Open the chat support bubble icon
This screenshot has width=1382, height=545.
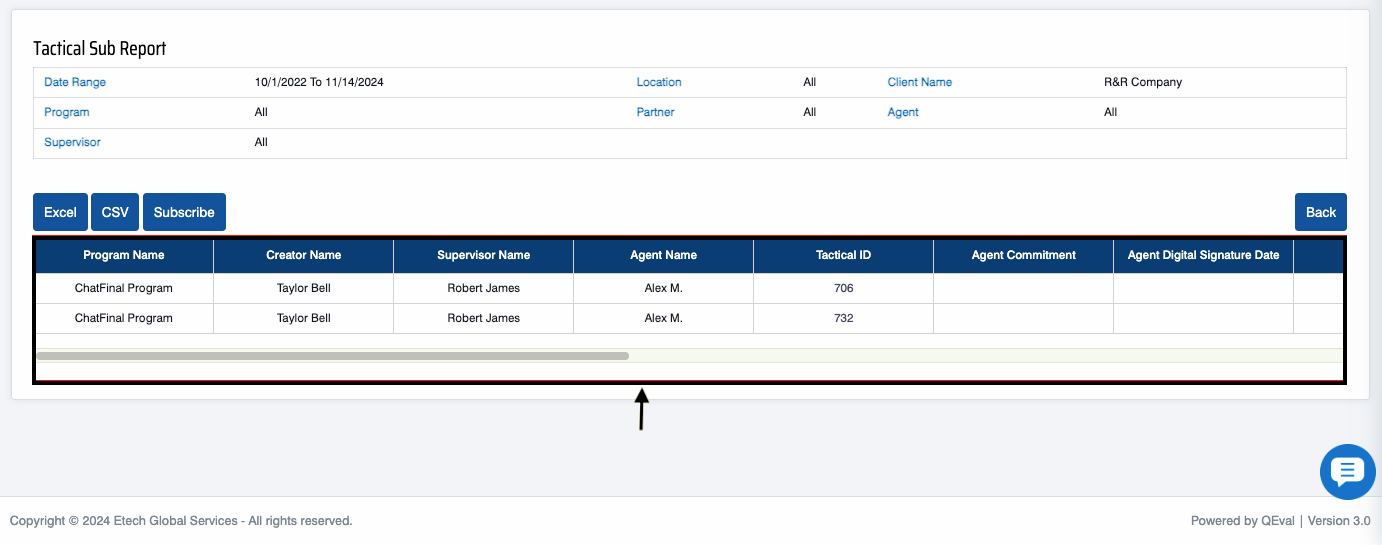pos(1347,471)
